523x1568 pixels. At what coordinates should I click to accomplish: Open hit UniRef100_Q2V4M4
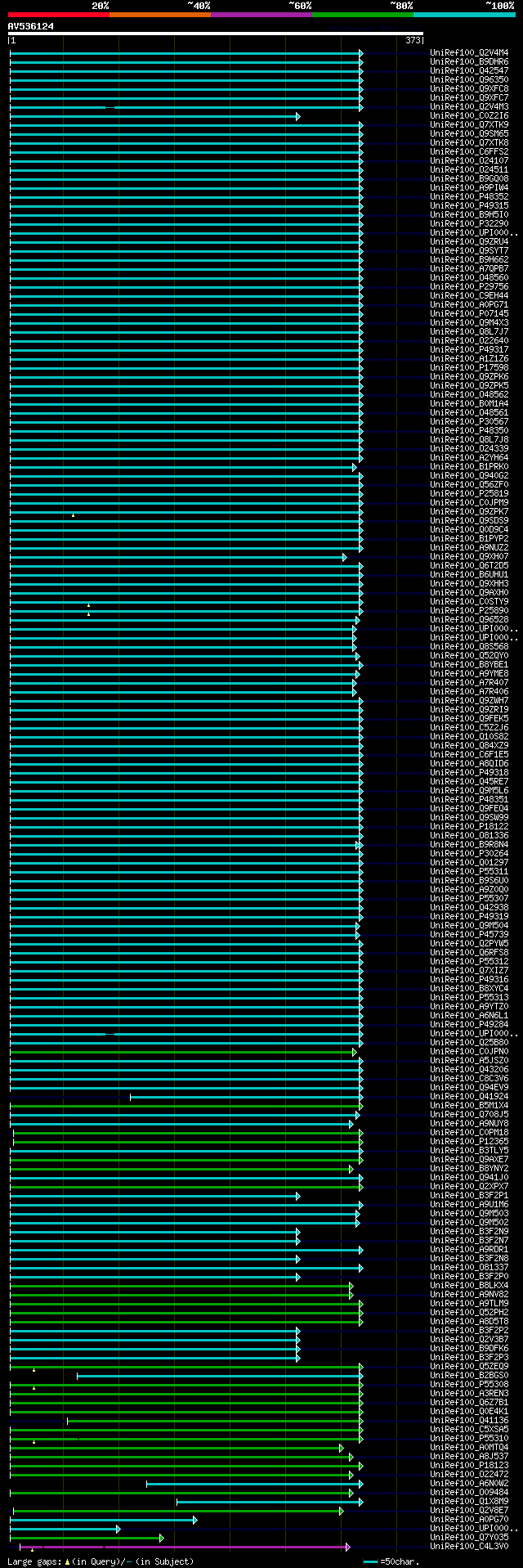pyautogui.click(x=470, y=52)
